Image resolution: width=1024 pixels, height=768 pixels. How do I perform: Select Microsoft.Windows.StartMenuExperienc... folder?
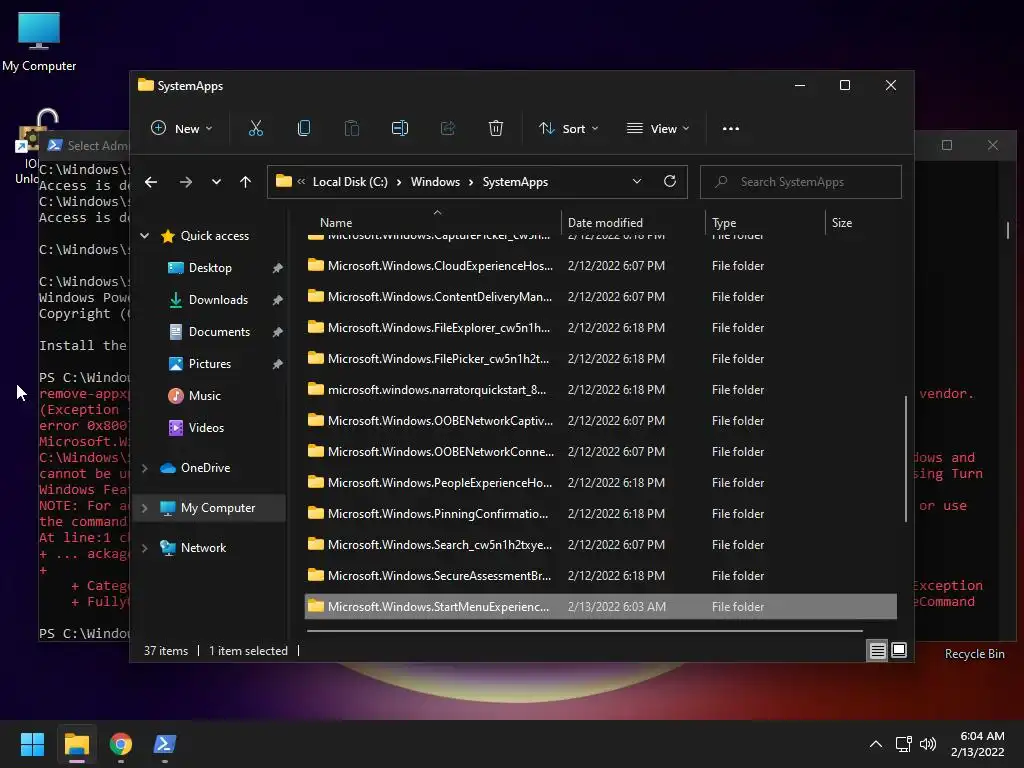tap(601, 607)
